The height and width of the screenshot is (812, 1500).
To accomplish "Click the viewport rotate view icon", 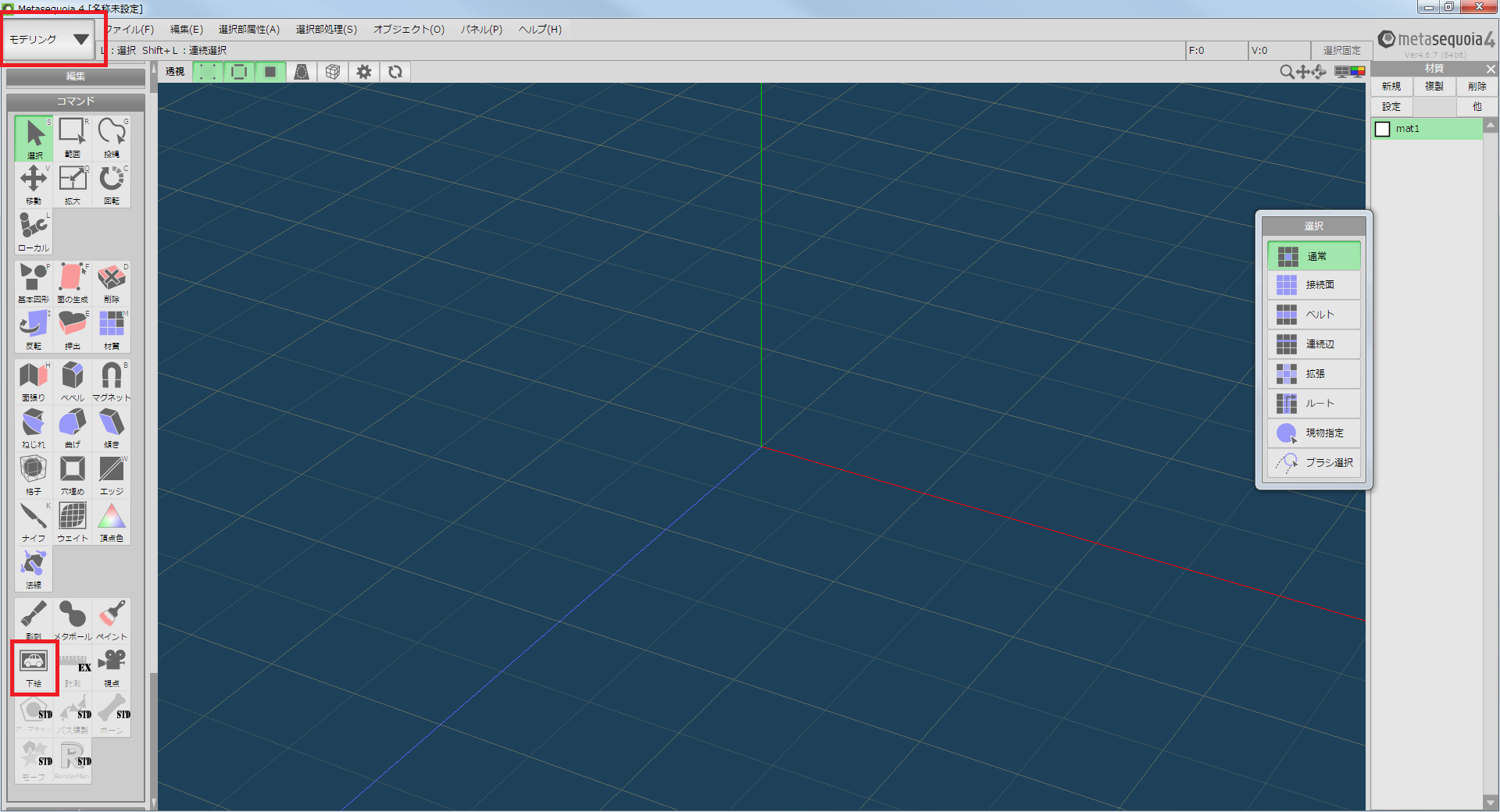I will click(1320, 72).
